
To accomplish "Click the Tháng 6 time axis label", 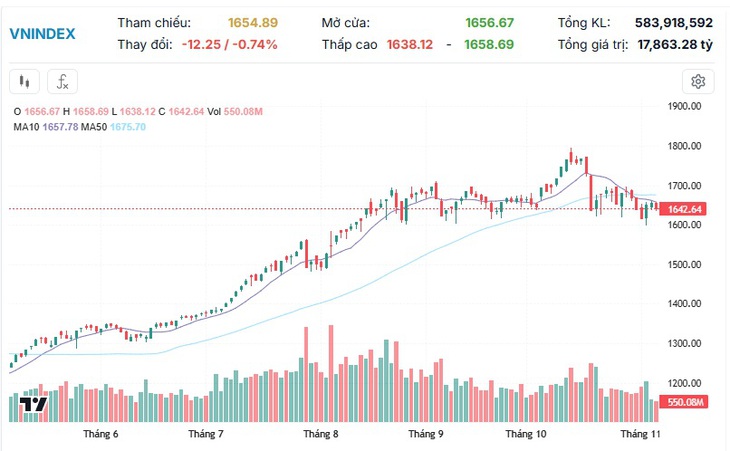I will 101,434.
